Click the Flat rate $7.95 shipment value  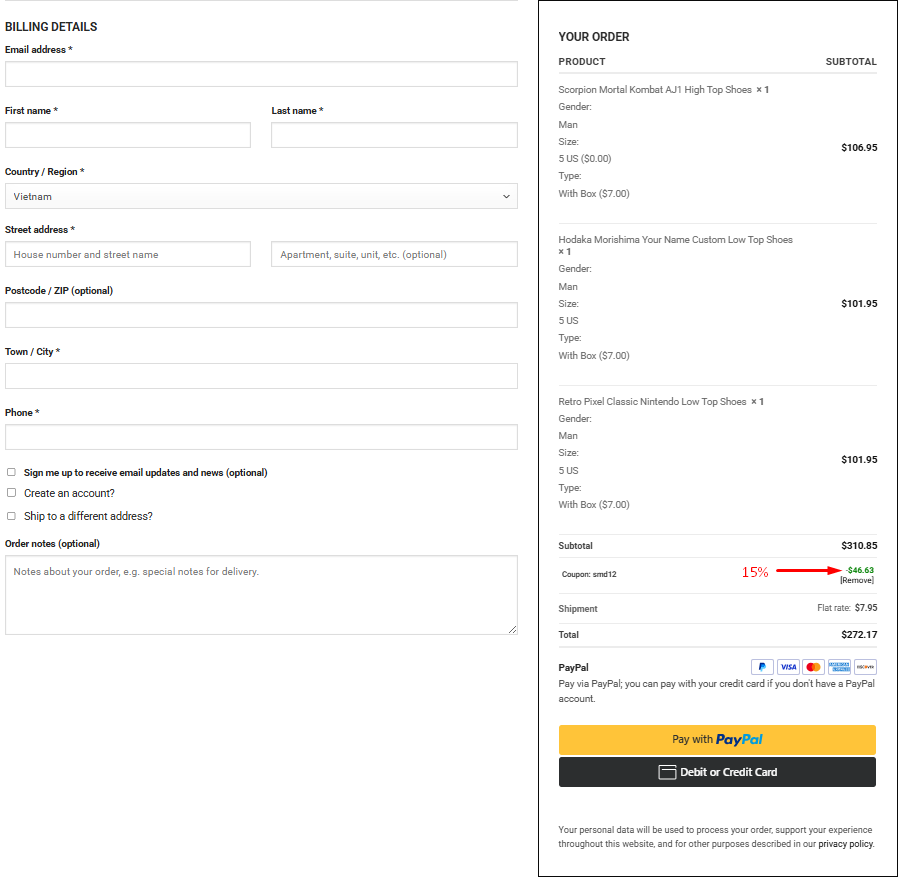847,608
